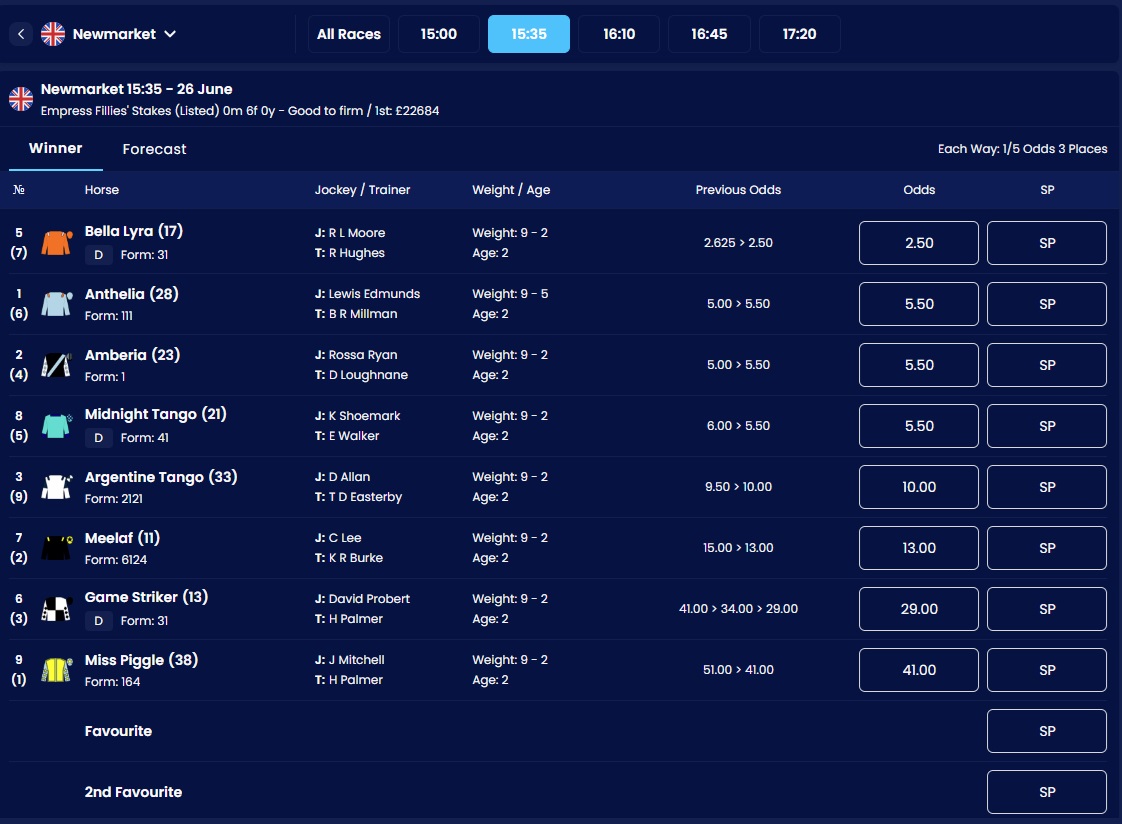Screen dimensions: 1122x824
Task: Choose SP for Miss Piggle
Action: [x=1046, y=670]
